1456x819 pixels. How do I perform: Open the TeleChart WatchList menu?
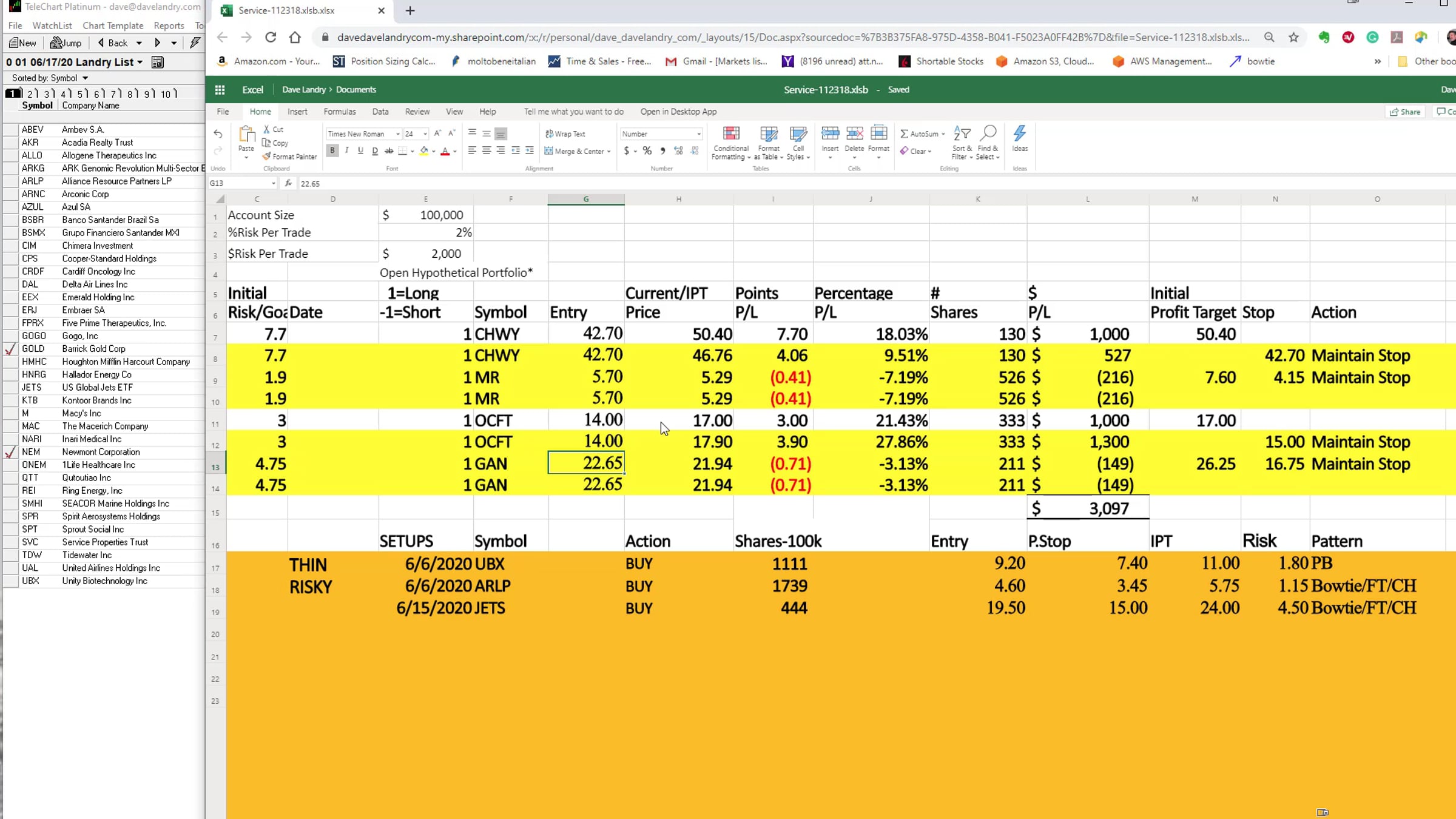[x=52, y=25]
